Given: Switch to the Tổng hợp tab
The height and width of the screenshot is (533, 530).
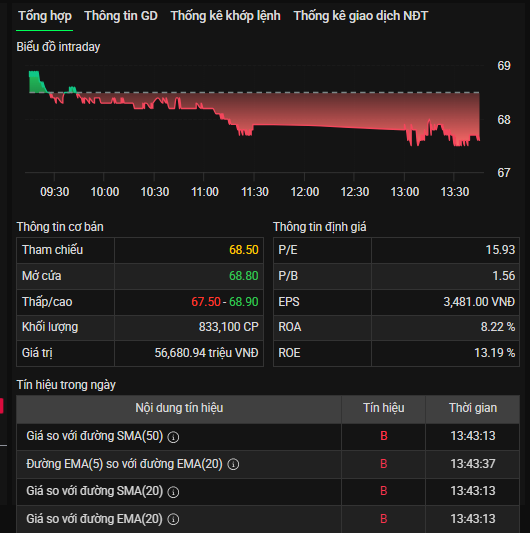Looking at the screenshot, I should (45, 16).
